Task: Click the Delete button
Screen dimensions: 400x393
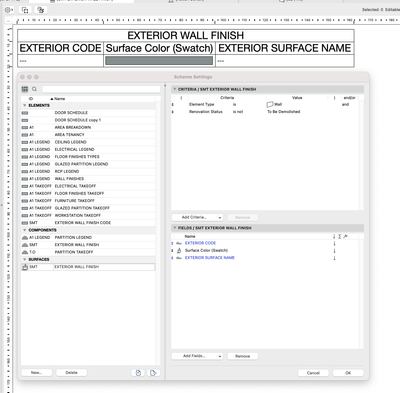Action: click(x=71, y=373)
